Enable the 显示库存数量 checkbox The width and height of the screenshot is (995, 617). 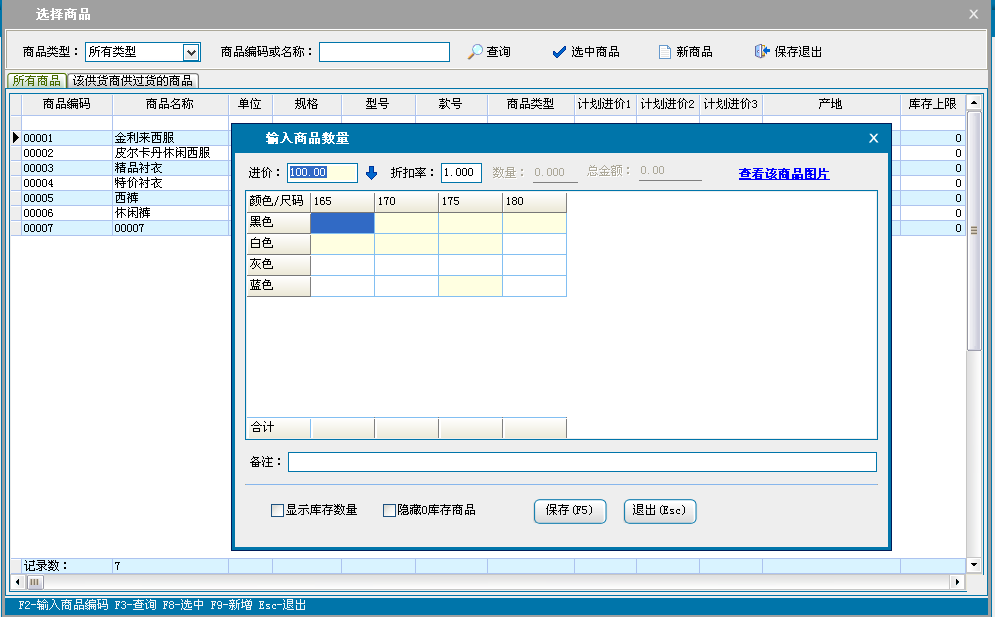click(x=278, y=511)
